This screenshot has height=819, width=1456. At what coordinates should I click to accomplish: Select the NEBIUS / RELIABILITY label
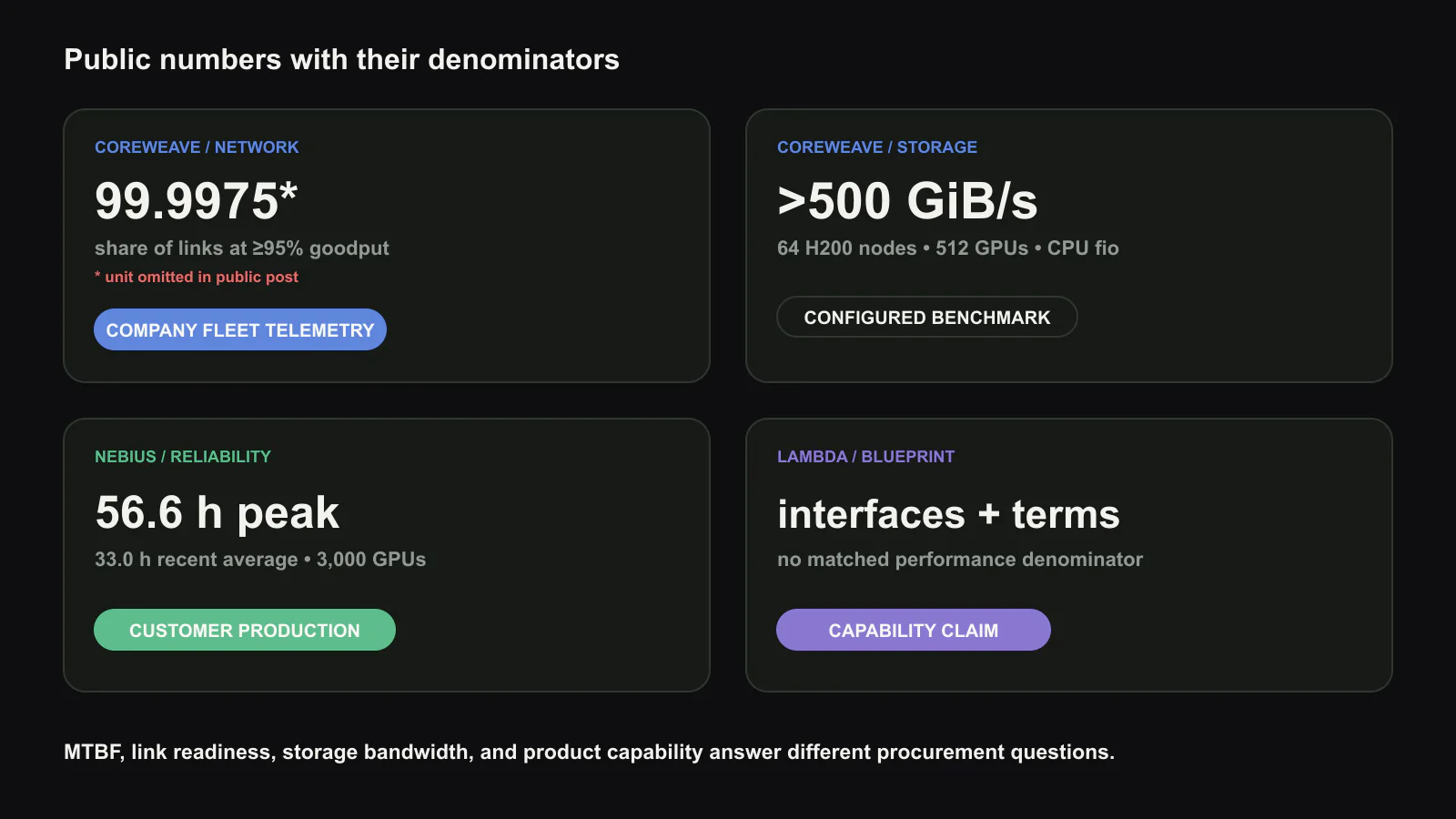click(x=183, y=457)
